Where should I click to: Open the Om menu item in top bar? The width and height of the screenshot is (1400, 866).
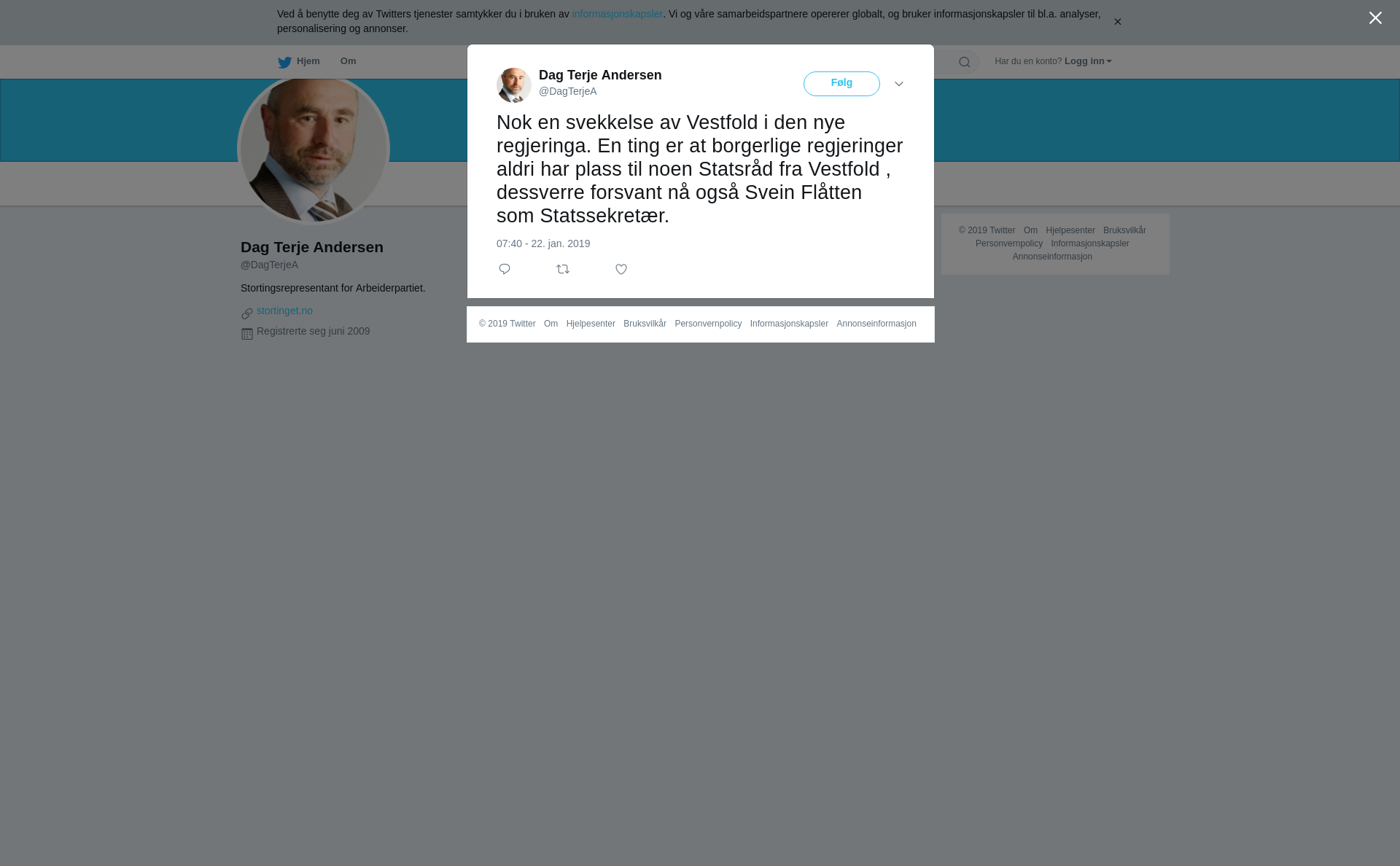[x=348, y=61]
